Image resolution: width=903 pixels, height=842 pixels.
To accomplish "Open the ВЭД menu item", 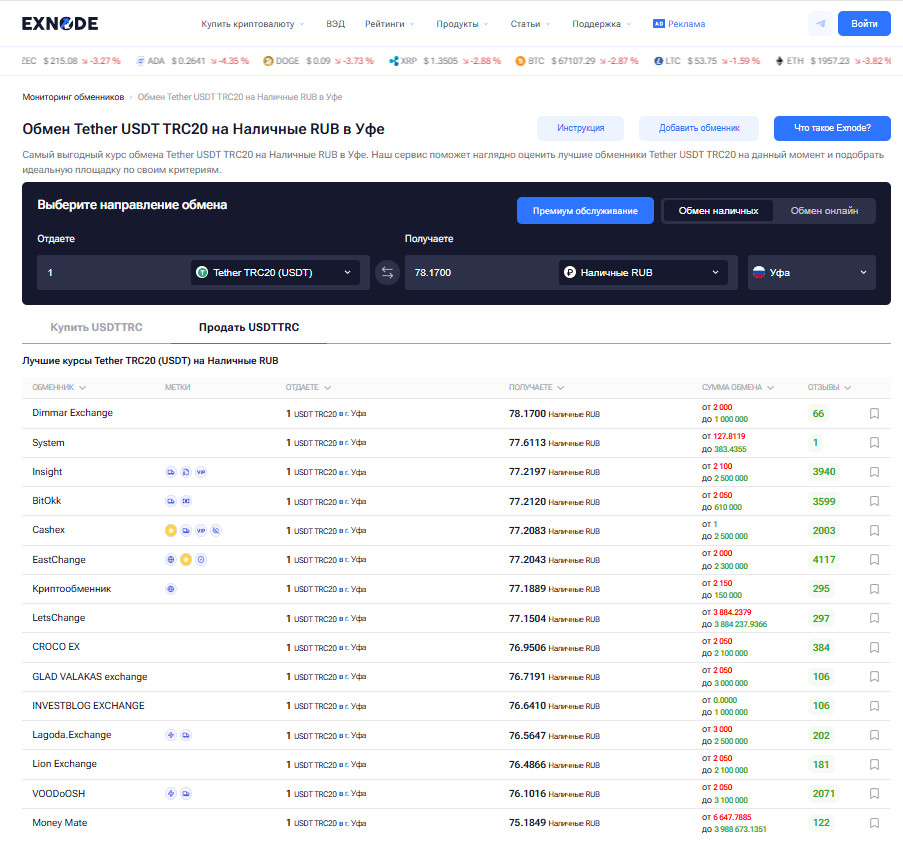I will click(335, 24).
